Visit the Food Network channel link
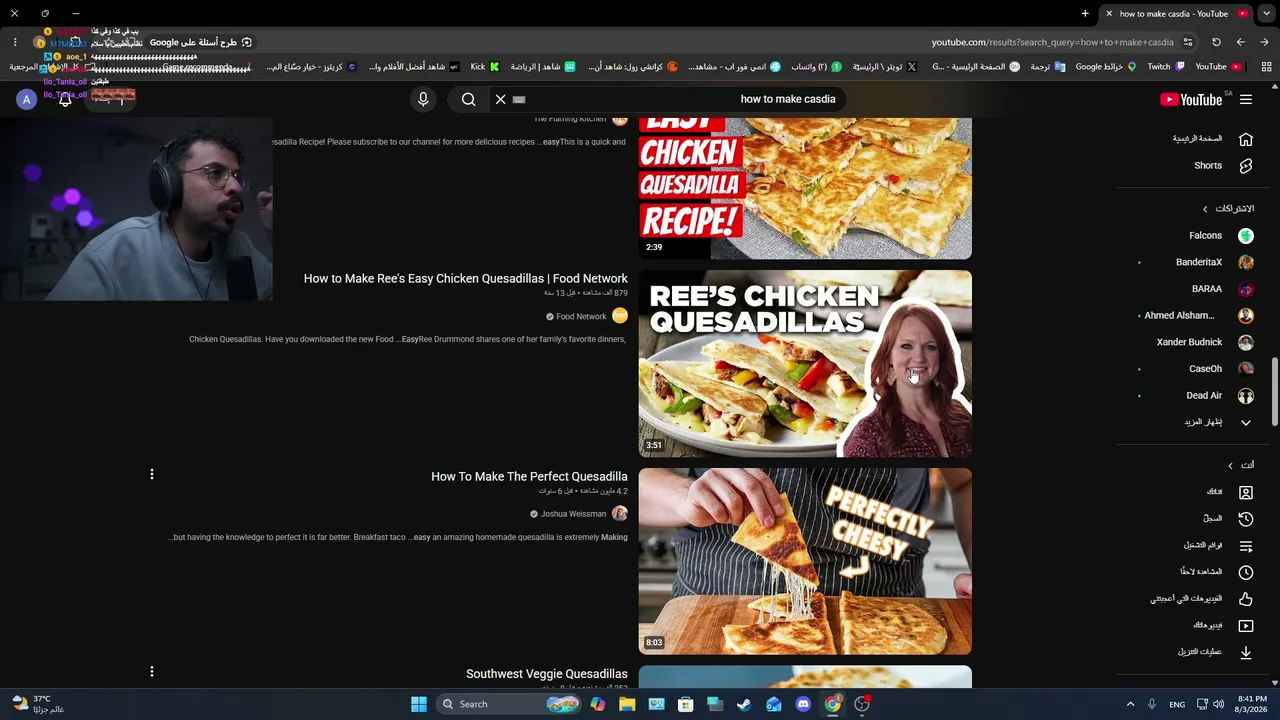1280x720 pixels. click(581, 317)
